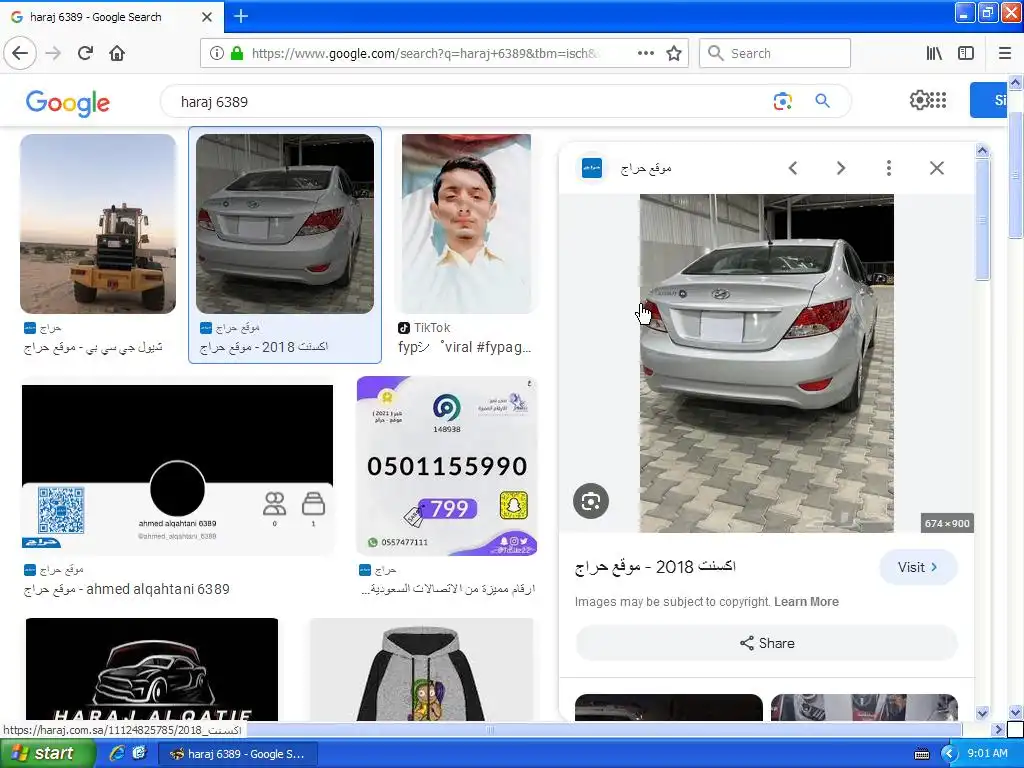Open the Learn More copyright link
This screenshot has width=1024, height=768.
[807, 601]
